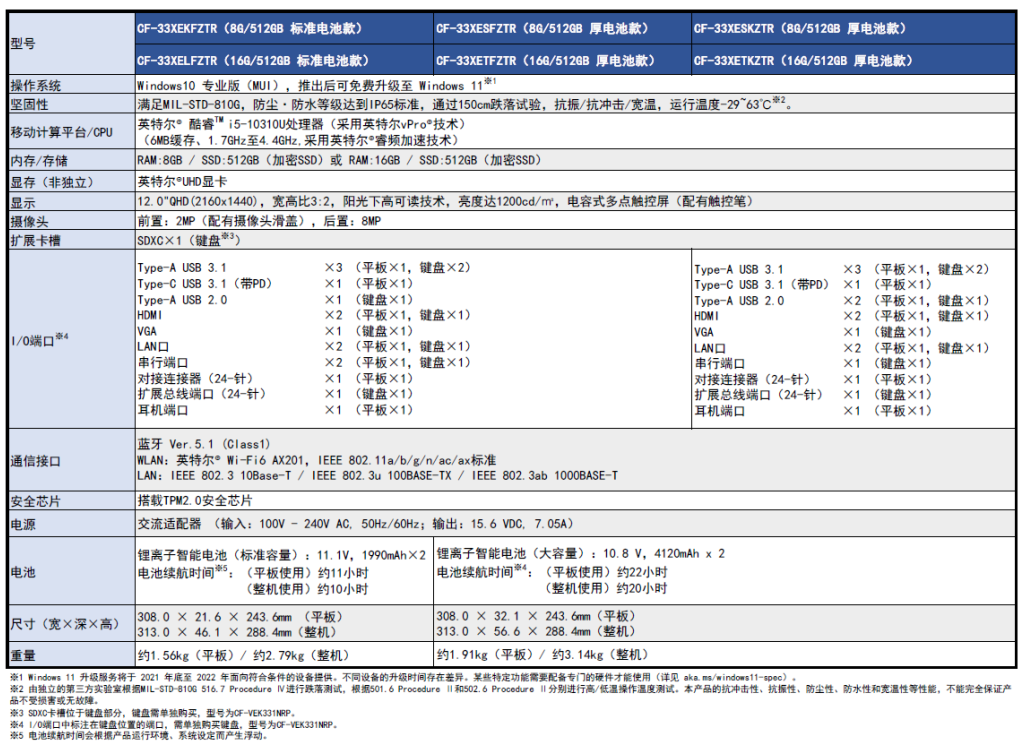Click footnote ※4 about I/O端口 keyboard

point(173,724)
